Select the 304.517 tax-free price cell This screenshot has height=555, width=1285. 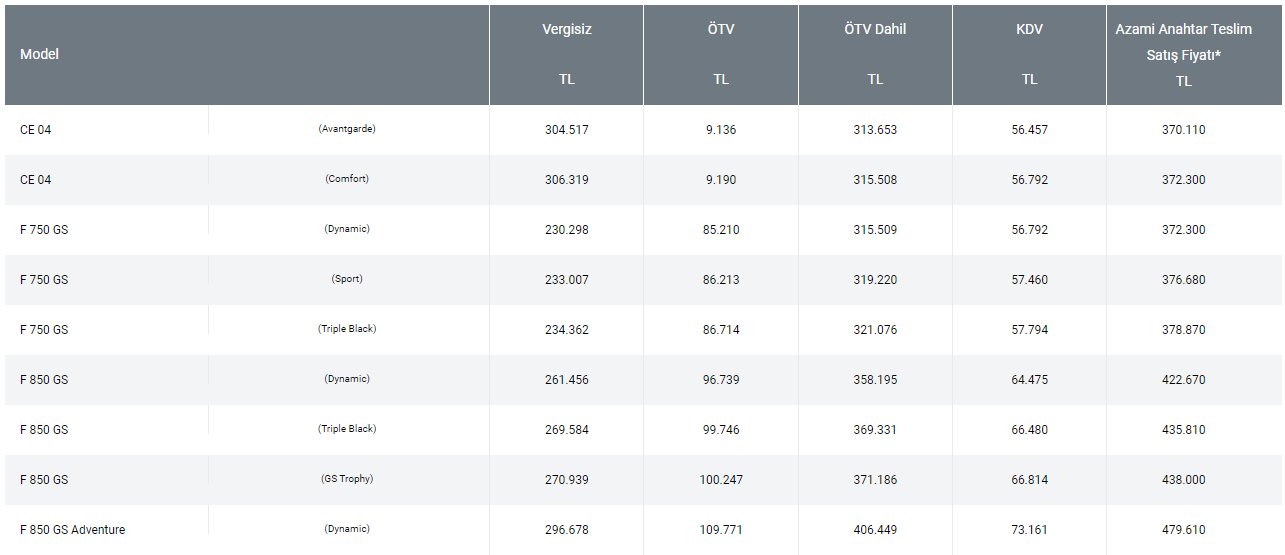567,130
